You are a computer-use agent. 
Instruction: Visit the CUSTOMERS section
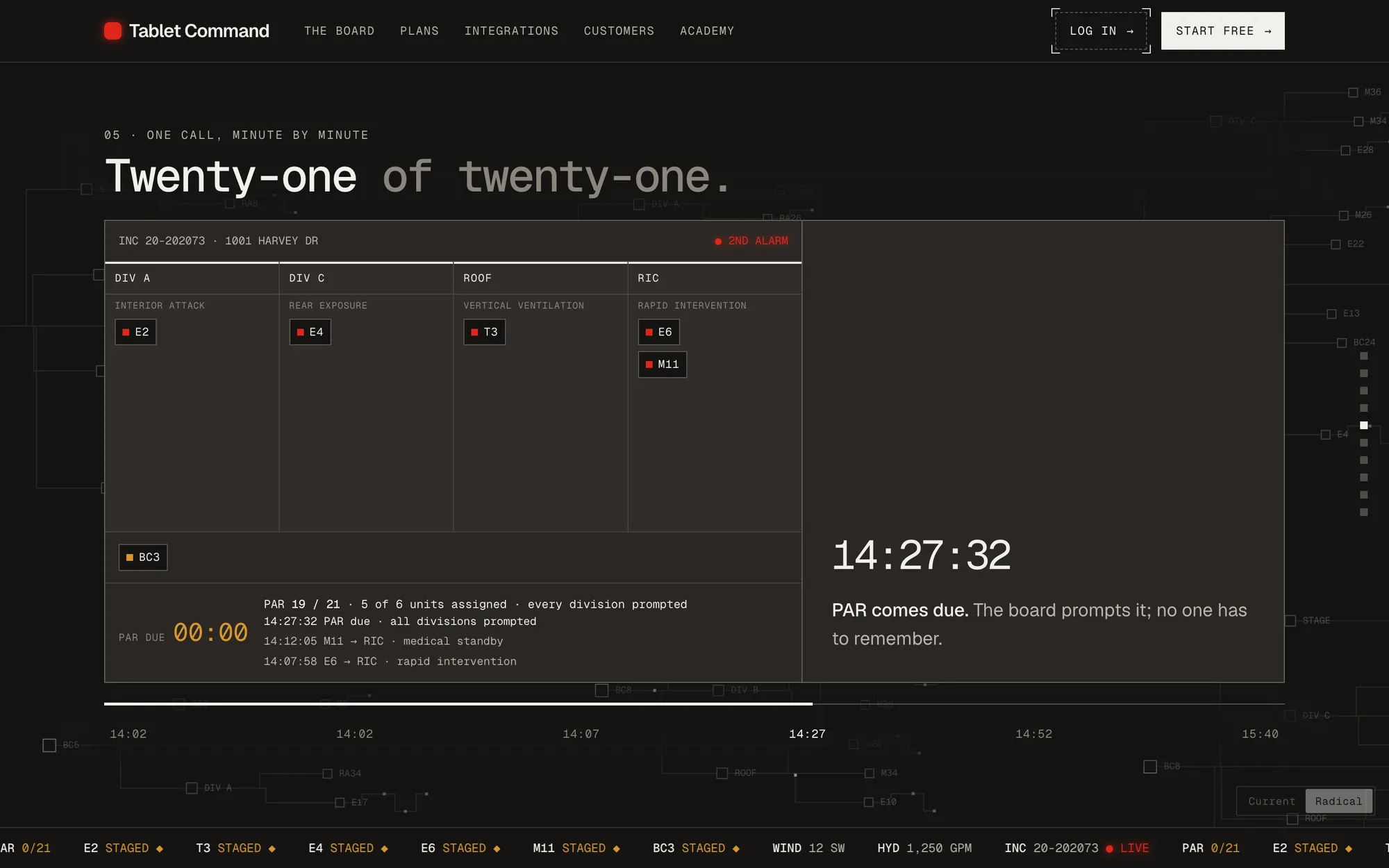(619, 31)
